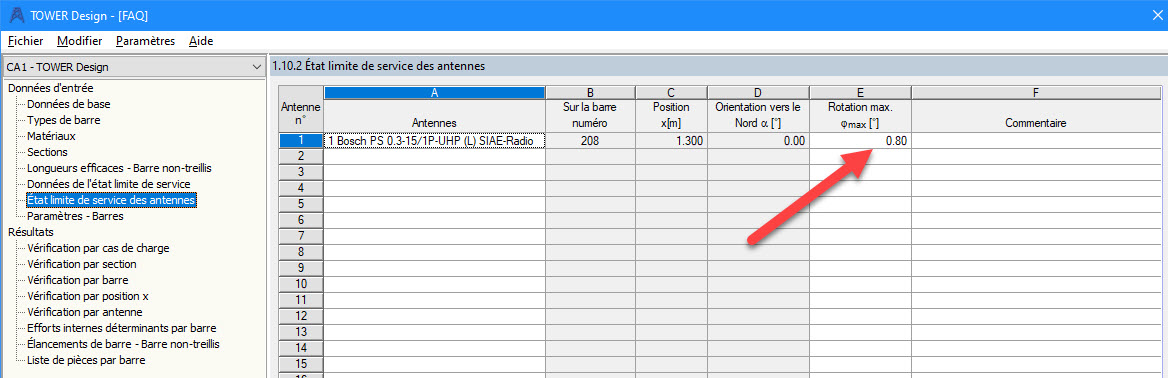Open Paramètres - Barres tree item
1168x378 pixels.
point(74,216)
